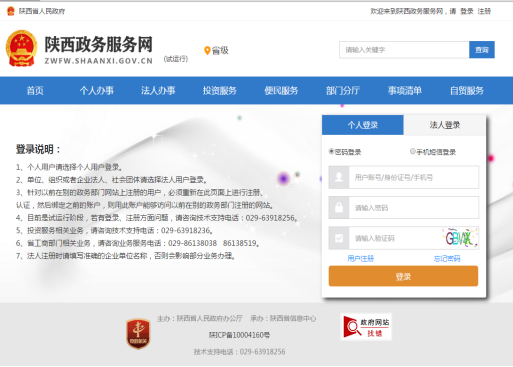Open the 便民服务 navigation item
Screen dimensions: 513x367
pos(281,91)
